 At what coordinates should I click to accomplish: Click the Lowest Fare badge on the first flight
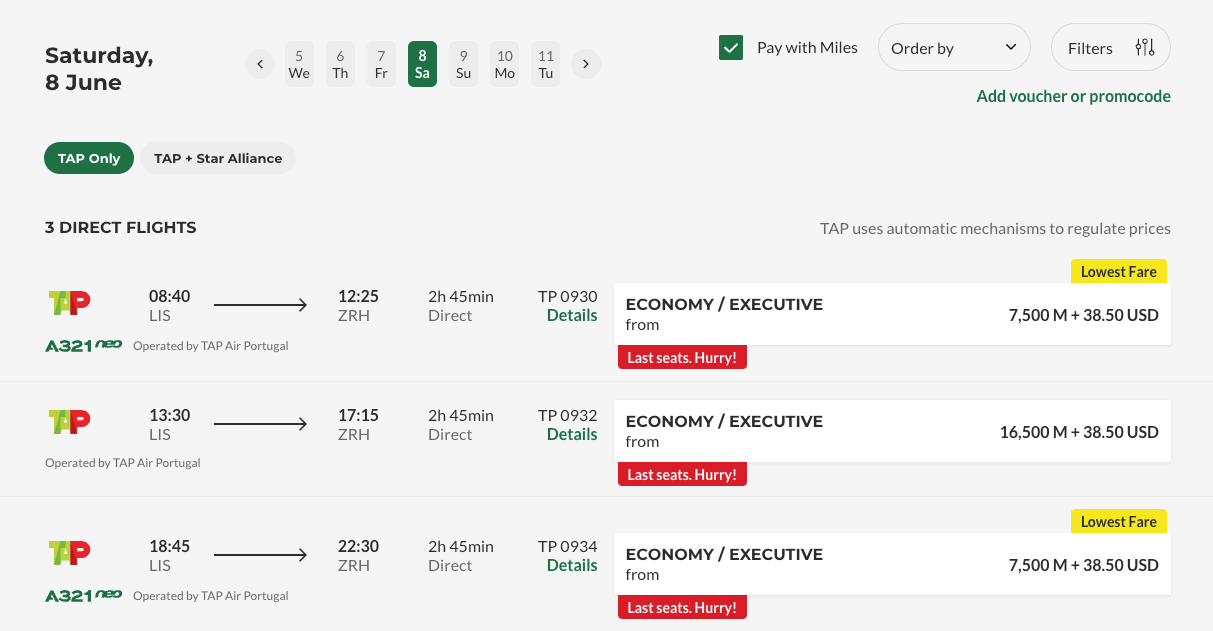(x=1118, y=270)
